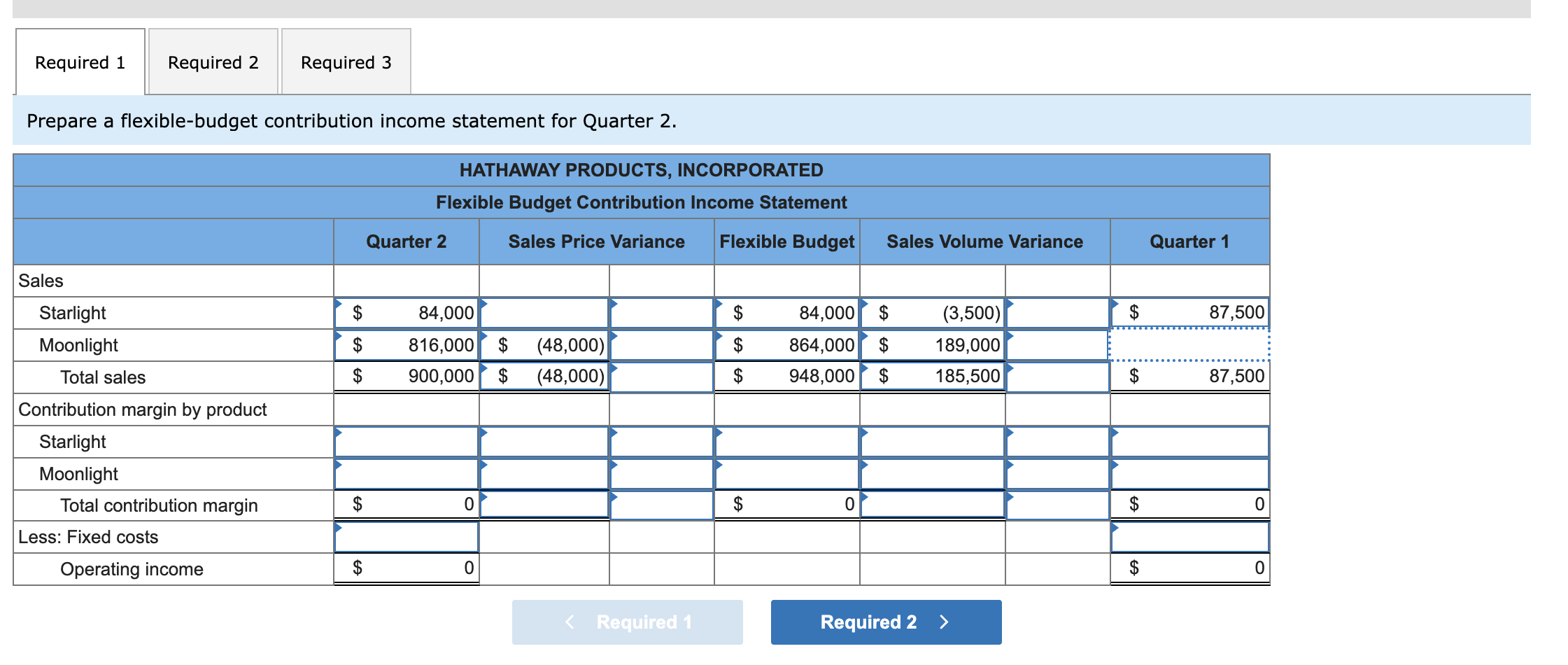
Task: Open Total contribution margin volume variance label dropdown
Action: (1058, 505)
